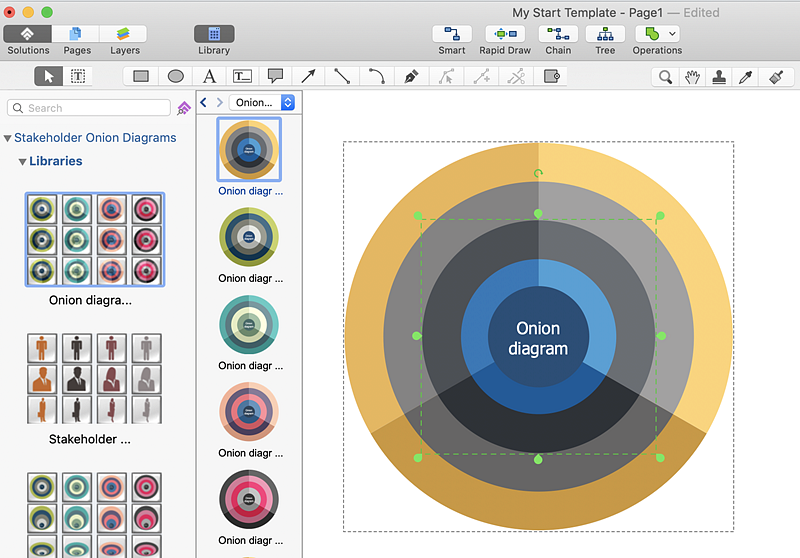Select the Rectangle shape tool
800x558 pixels.
pyautogui.click(x=141, y=76)
